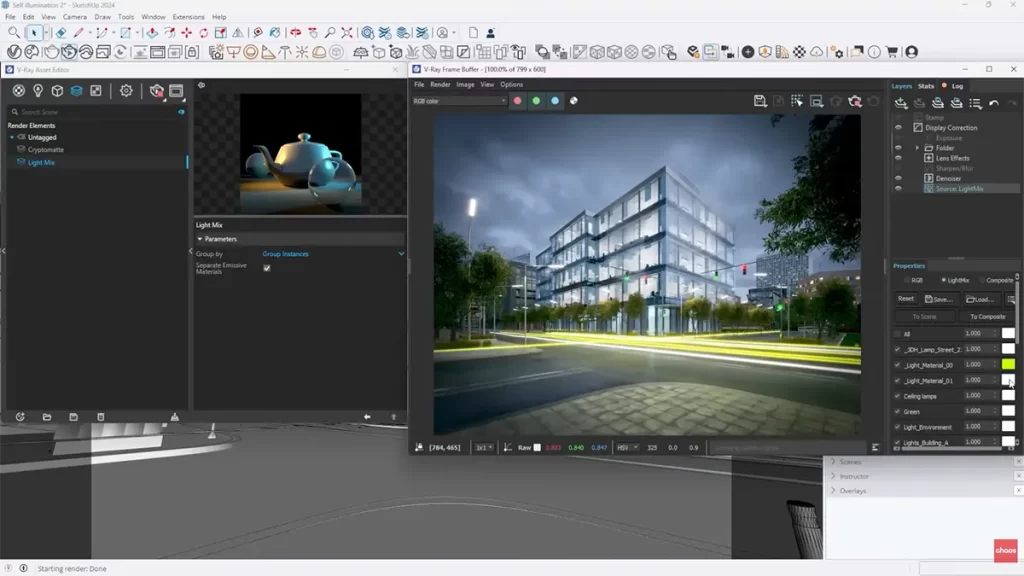Screen dimensions: 1024x576
Task: Select the arrow Select tool in SketchUp toolbar
Action: coord(35,32)
